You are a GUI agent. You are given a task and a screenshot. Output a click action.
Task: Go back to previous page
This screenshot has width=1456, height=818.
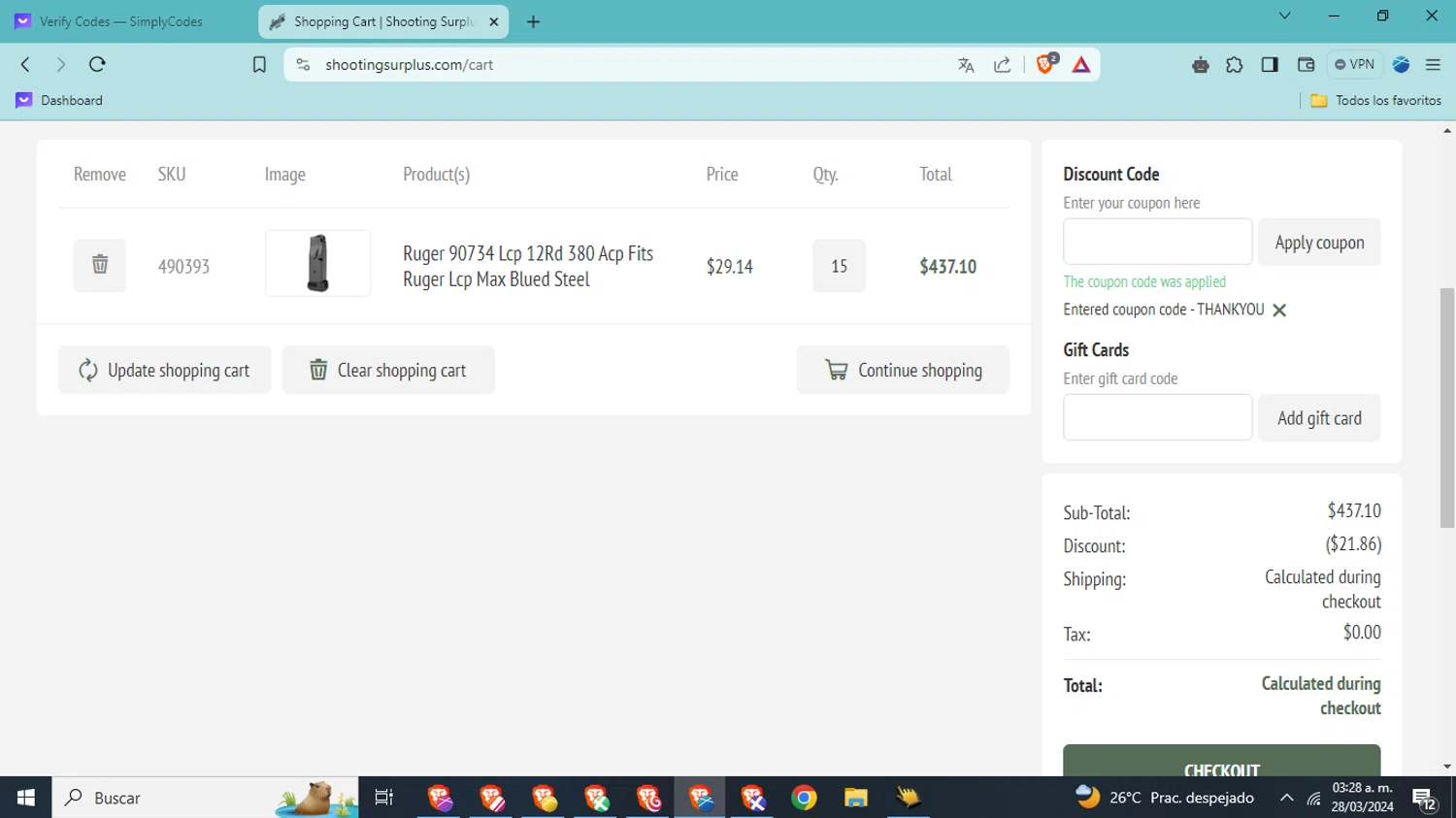point(26,65)
